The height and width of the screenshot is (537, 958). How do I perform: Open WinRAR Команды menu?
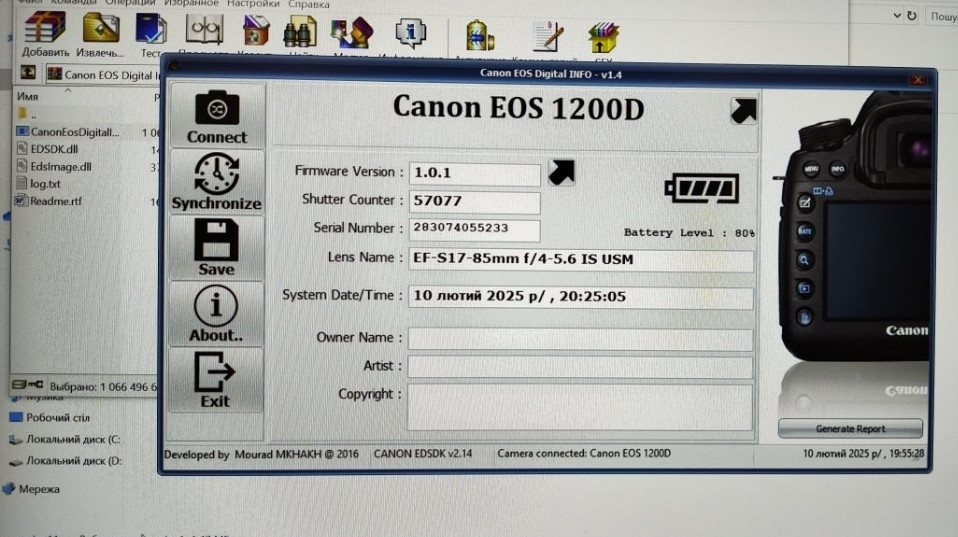[73, 4]
